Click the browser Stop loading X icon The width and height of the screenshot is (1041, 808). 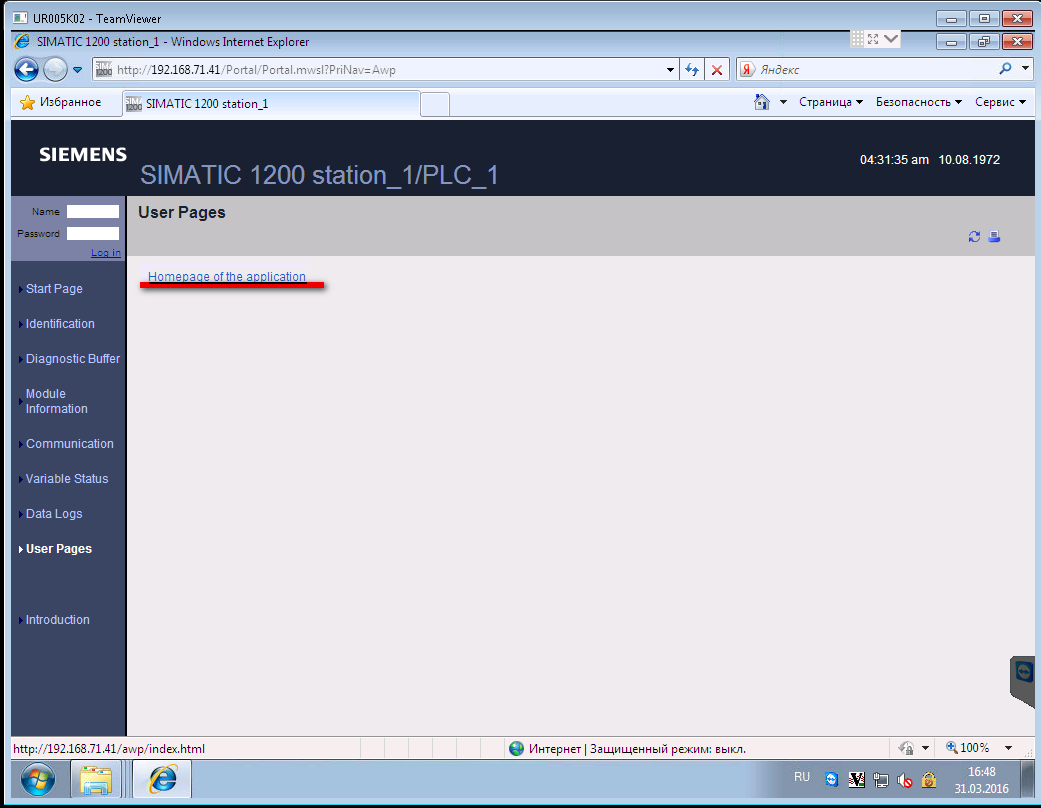(717, 70)
